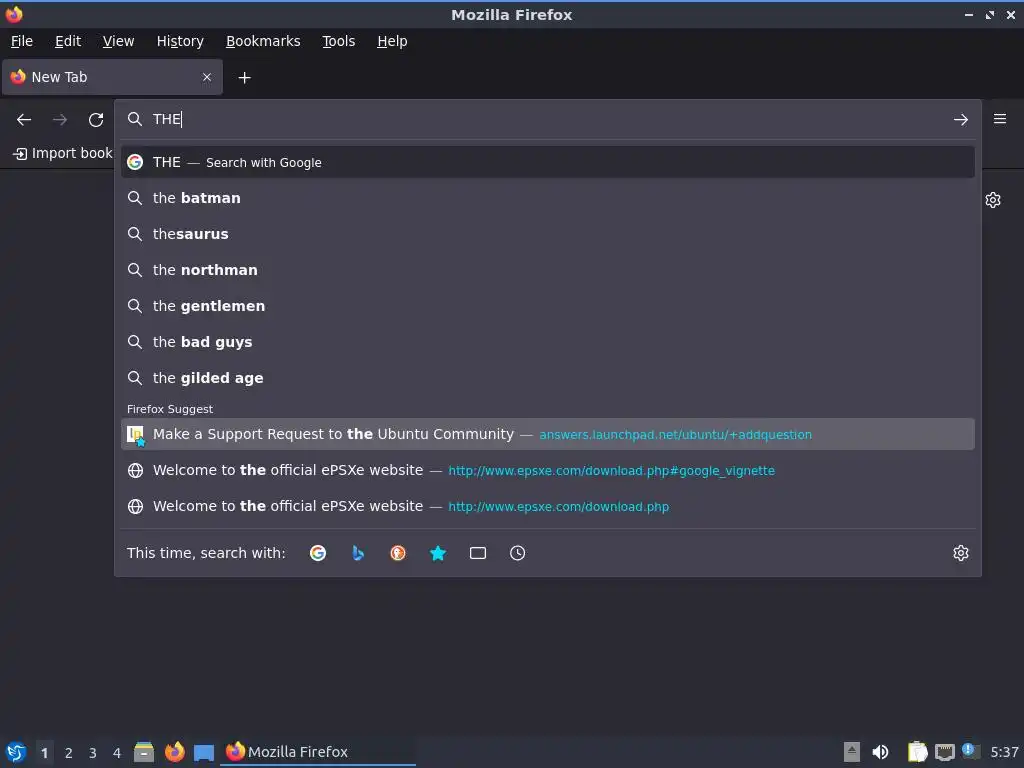The height and width of the screenshot is (768, 1024).
Task: Open removable media eject tray icon
Action: [852, 752]
